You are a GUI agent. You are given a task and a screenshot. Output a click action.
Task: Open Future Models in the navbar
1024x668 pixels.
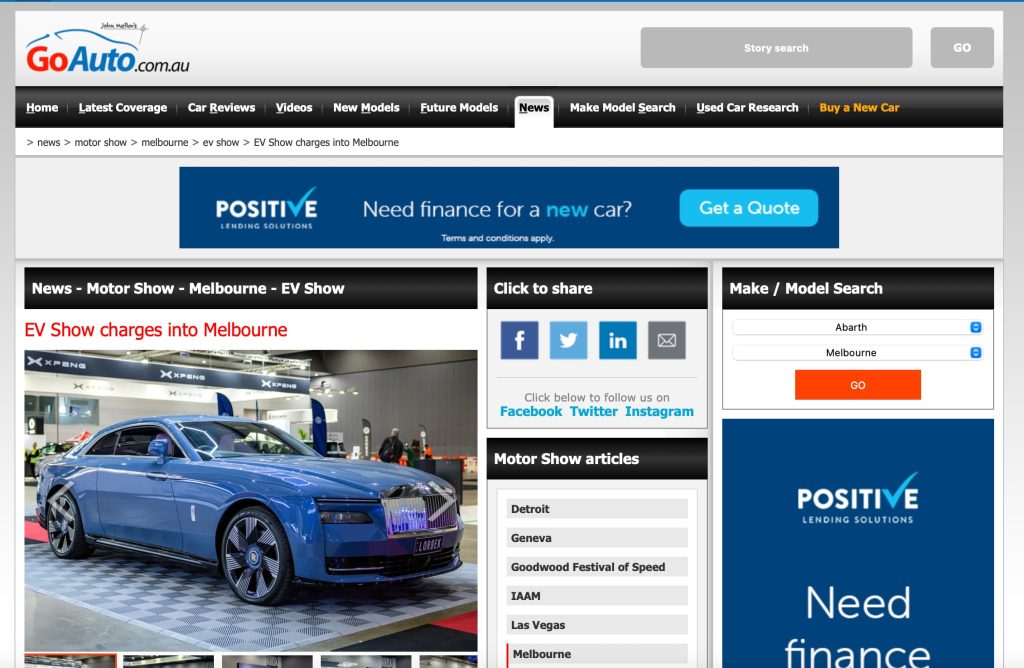459,108
